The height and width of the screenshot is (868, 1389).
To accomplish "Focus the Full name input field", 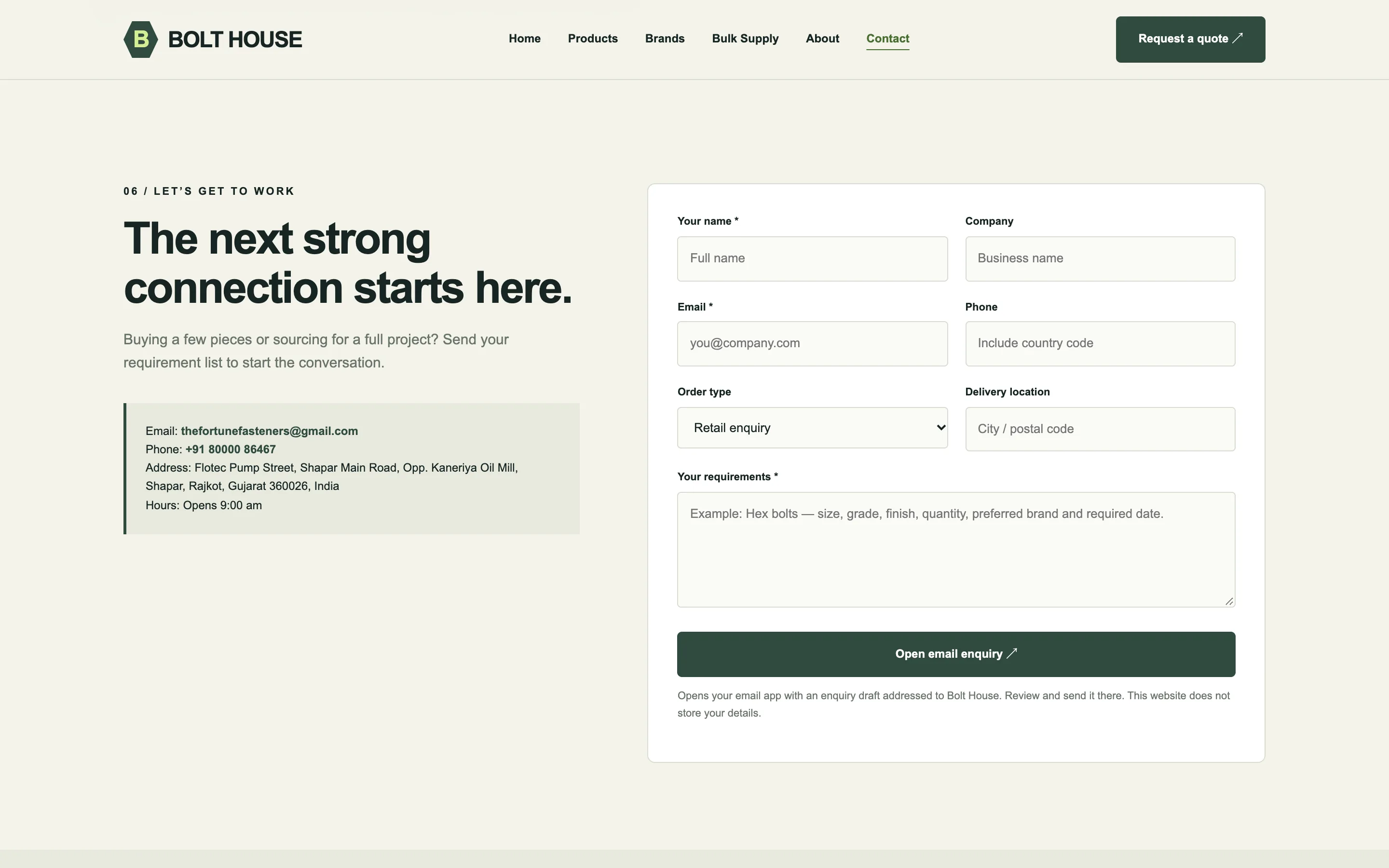I will pyautogui.click(x=812, y=258).
